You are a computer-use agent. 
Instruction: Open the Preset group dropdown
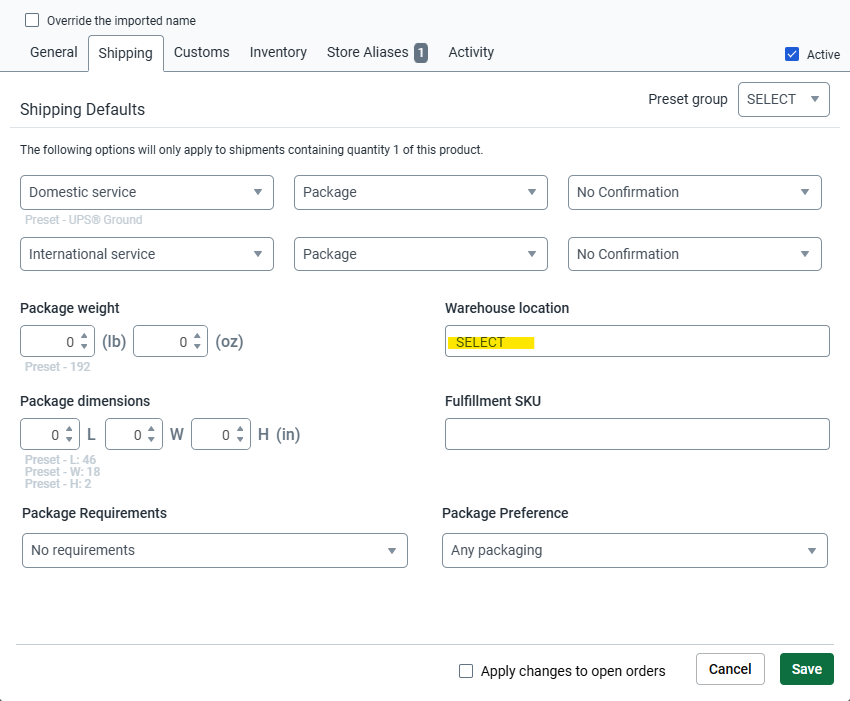(783, 99)
